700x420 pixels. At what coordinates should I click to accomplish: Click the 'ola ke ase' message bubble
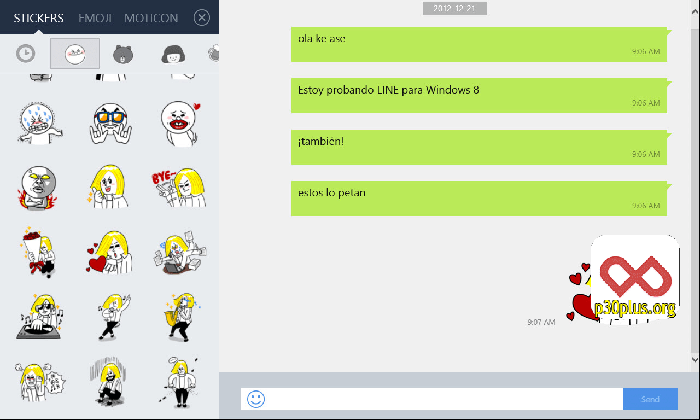click(x=479, y=44)
